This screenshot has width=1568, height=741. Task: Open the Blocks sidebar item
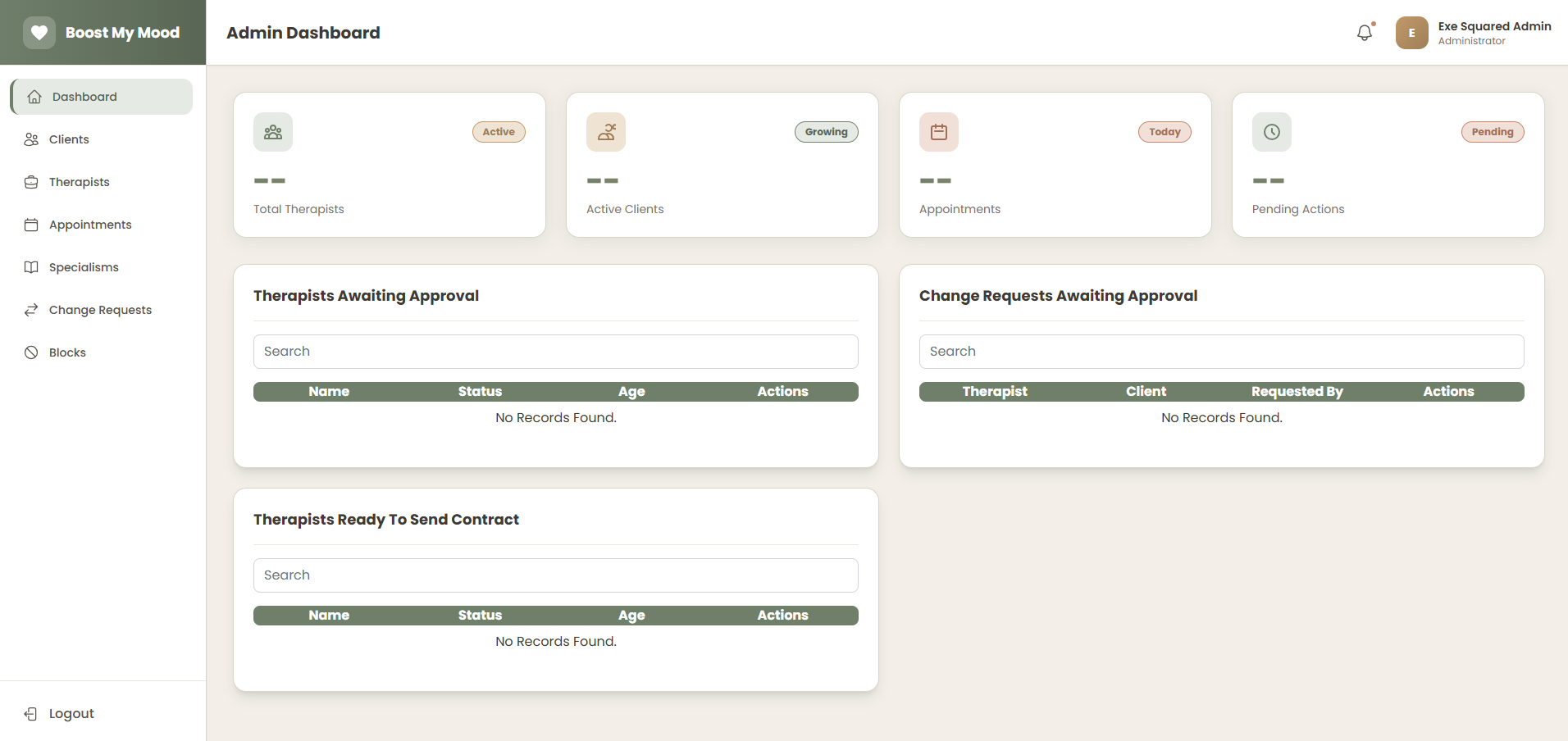[x=67, y=352]
